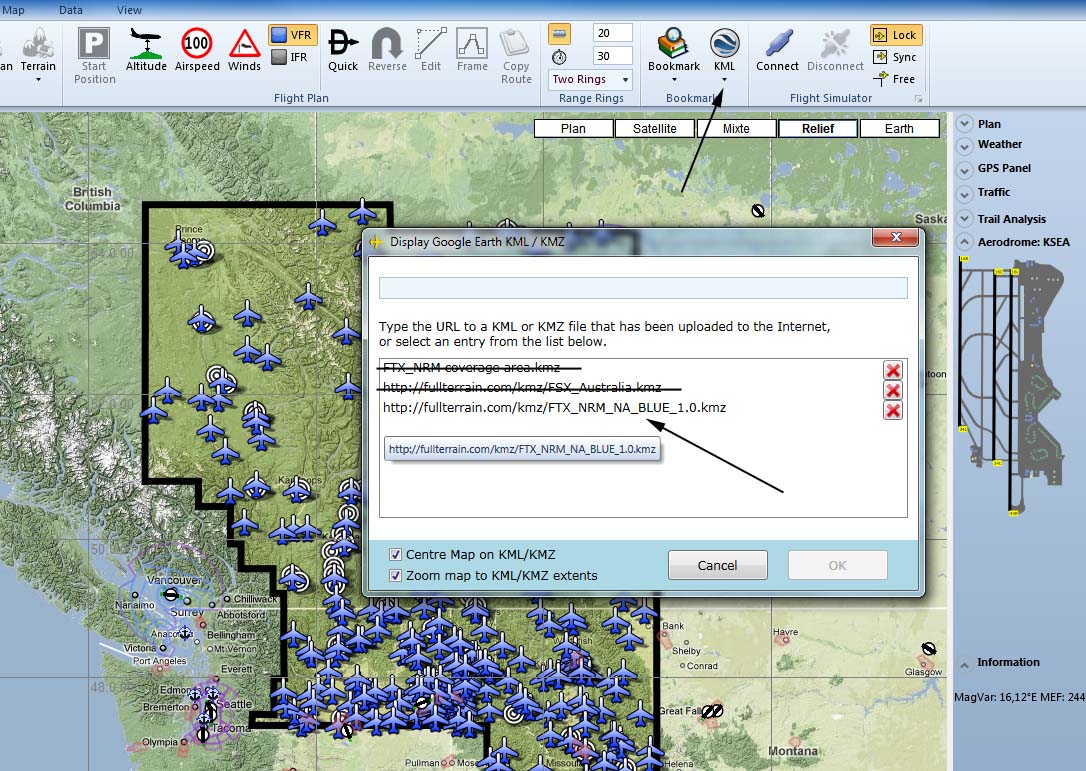Collapse the Aerodrome: KSEA panel

964,242
